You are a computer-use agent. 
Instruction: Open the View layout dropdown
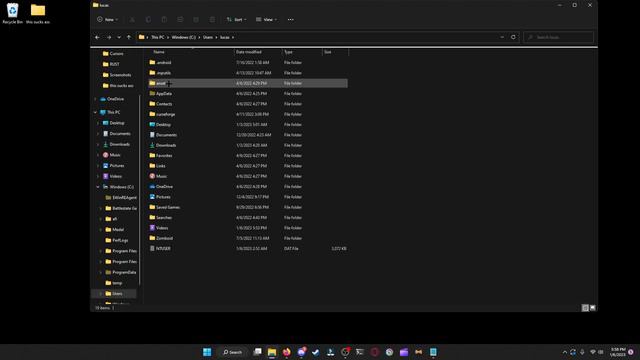click(266, 20)
